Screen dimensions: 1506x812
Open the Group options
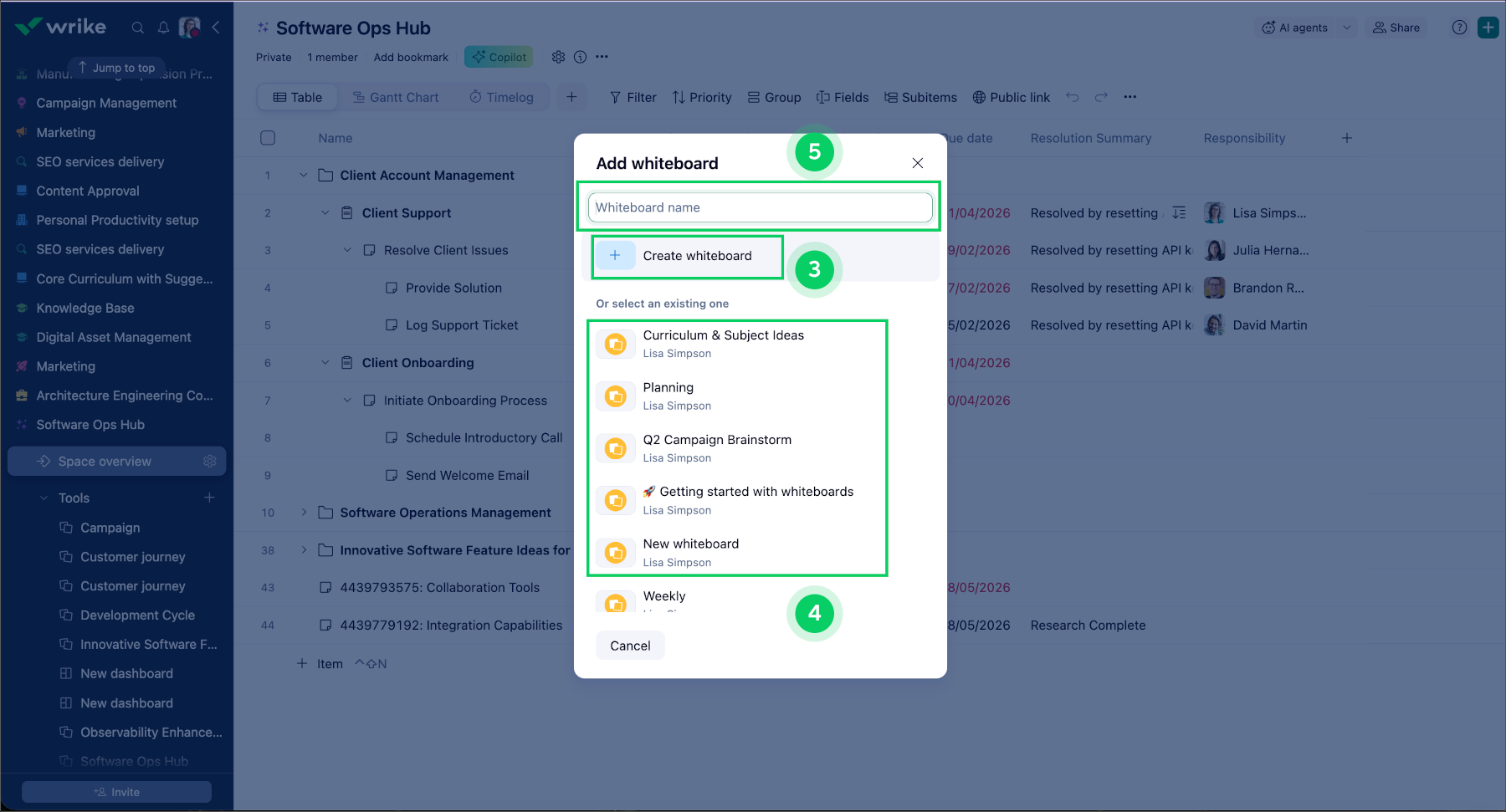775,97
